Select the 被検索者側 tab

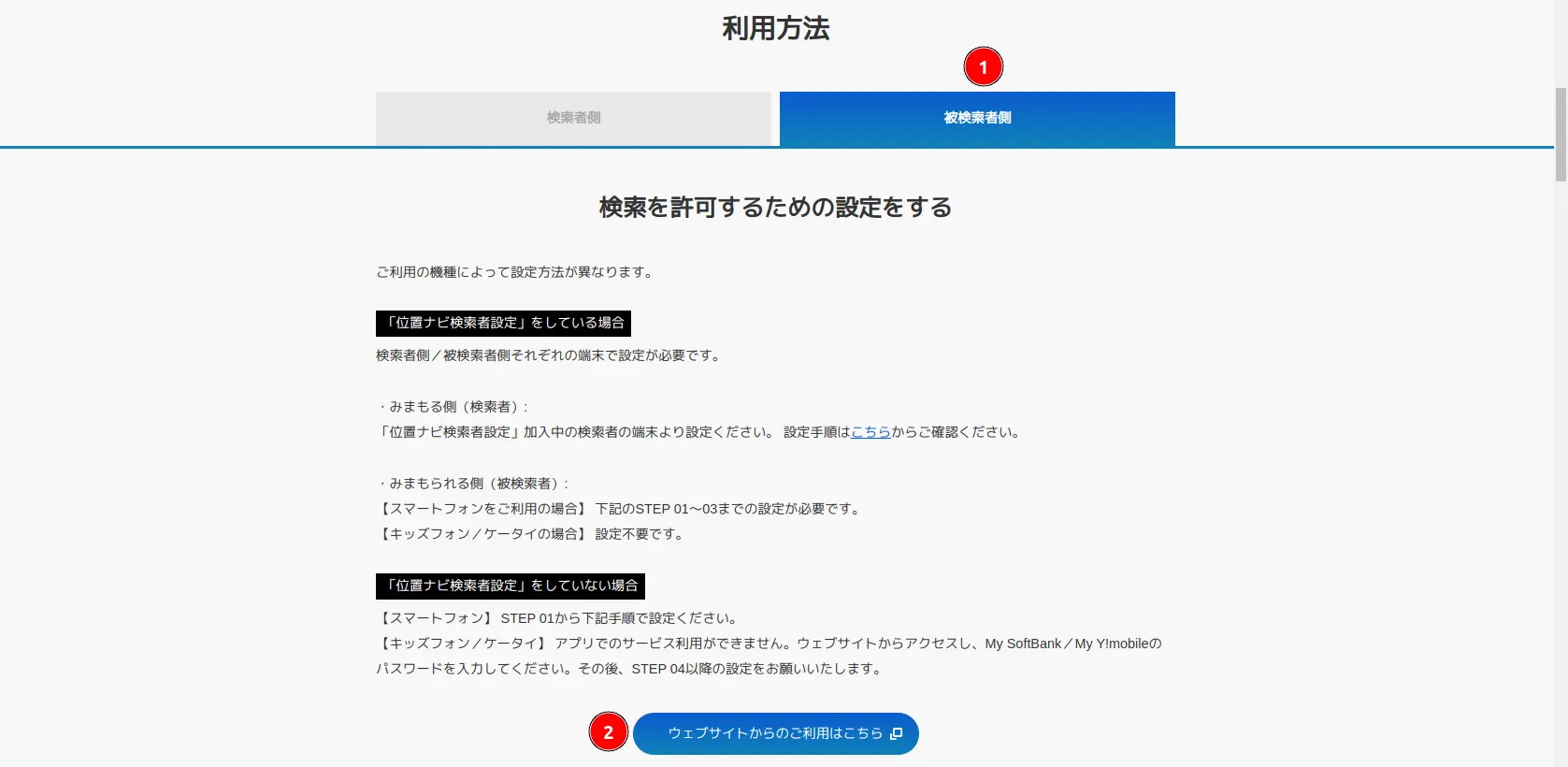tap(977, 118)
